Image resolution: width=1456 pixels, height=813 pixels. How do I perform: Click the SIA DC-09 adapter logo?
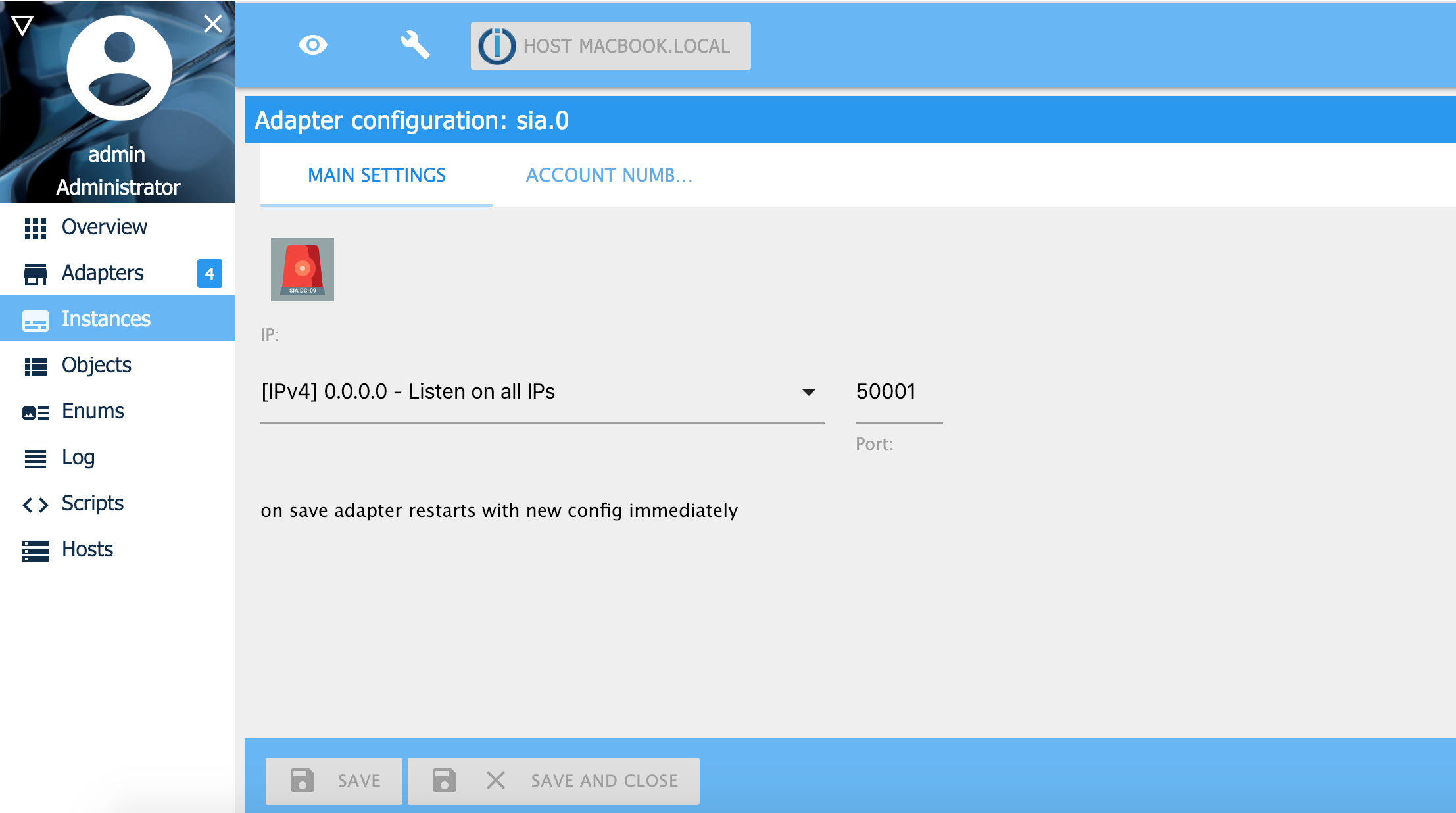click(302, 270)
